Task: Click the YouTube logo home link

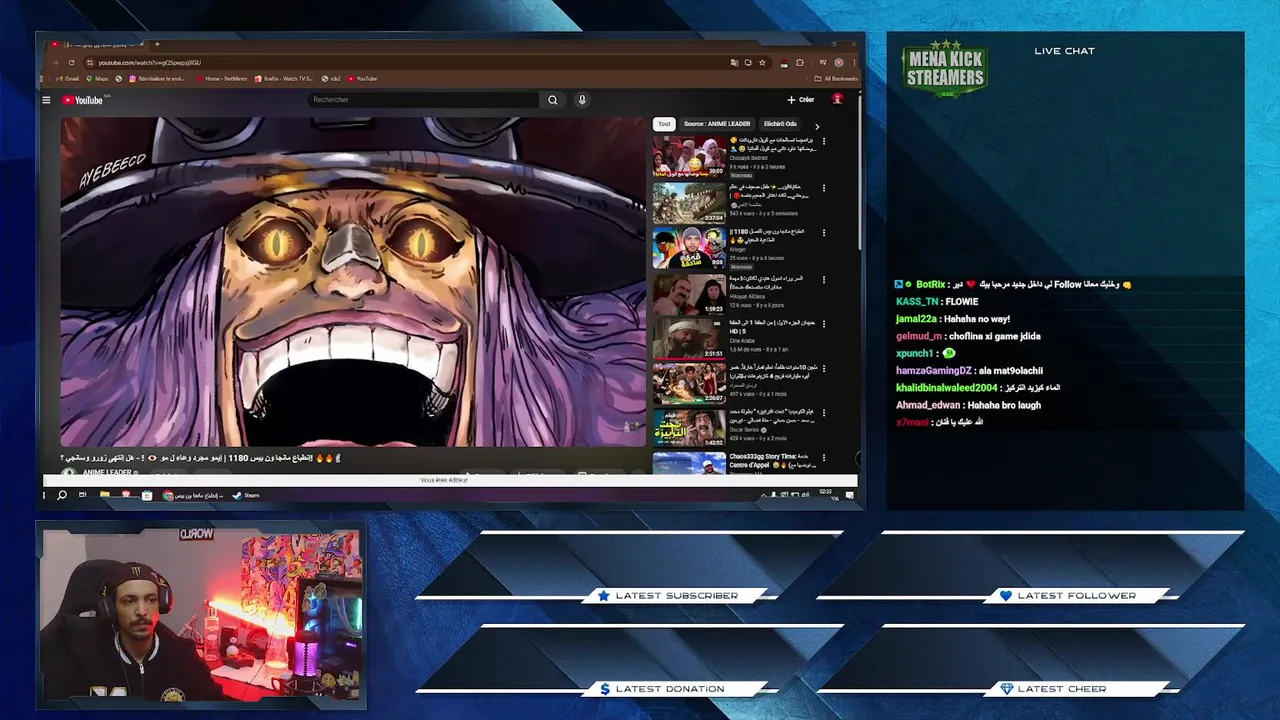Action: 82,100
